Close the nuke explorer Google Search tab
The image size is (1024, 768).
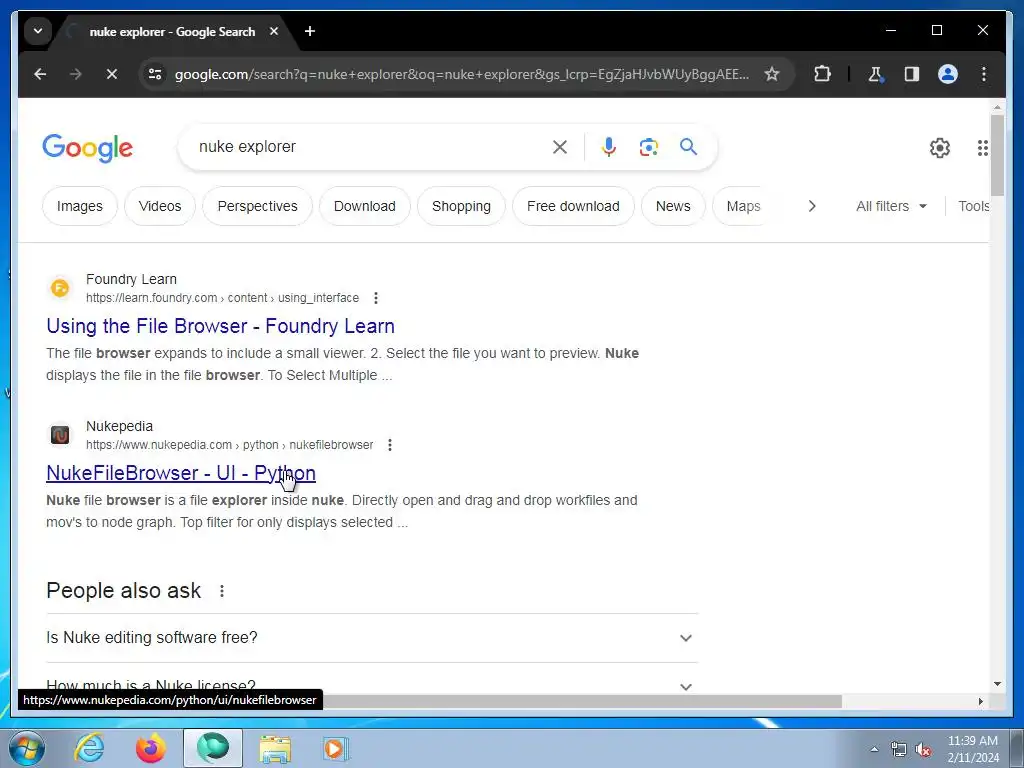click(x=274, y=31)
